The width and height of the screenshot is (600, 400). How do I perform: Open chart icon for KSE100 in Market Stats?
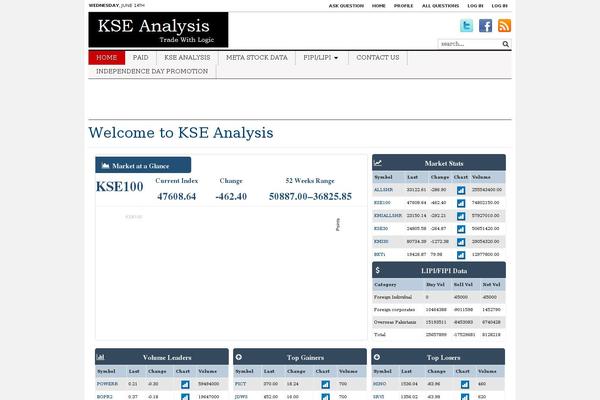point(461,203)
